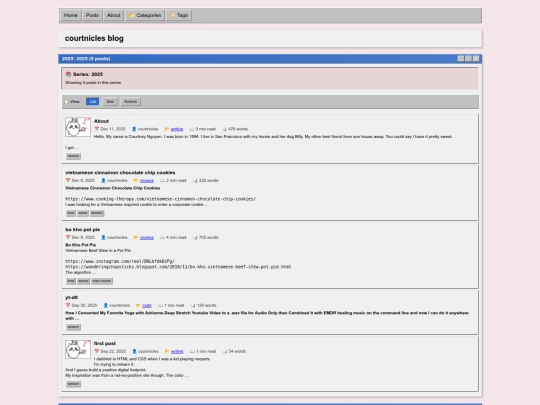Viewport: 540px width, 405px height.
Task: Click the chart icon beside 335 words
Action: (x=195, y=180)
